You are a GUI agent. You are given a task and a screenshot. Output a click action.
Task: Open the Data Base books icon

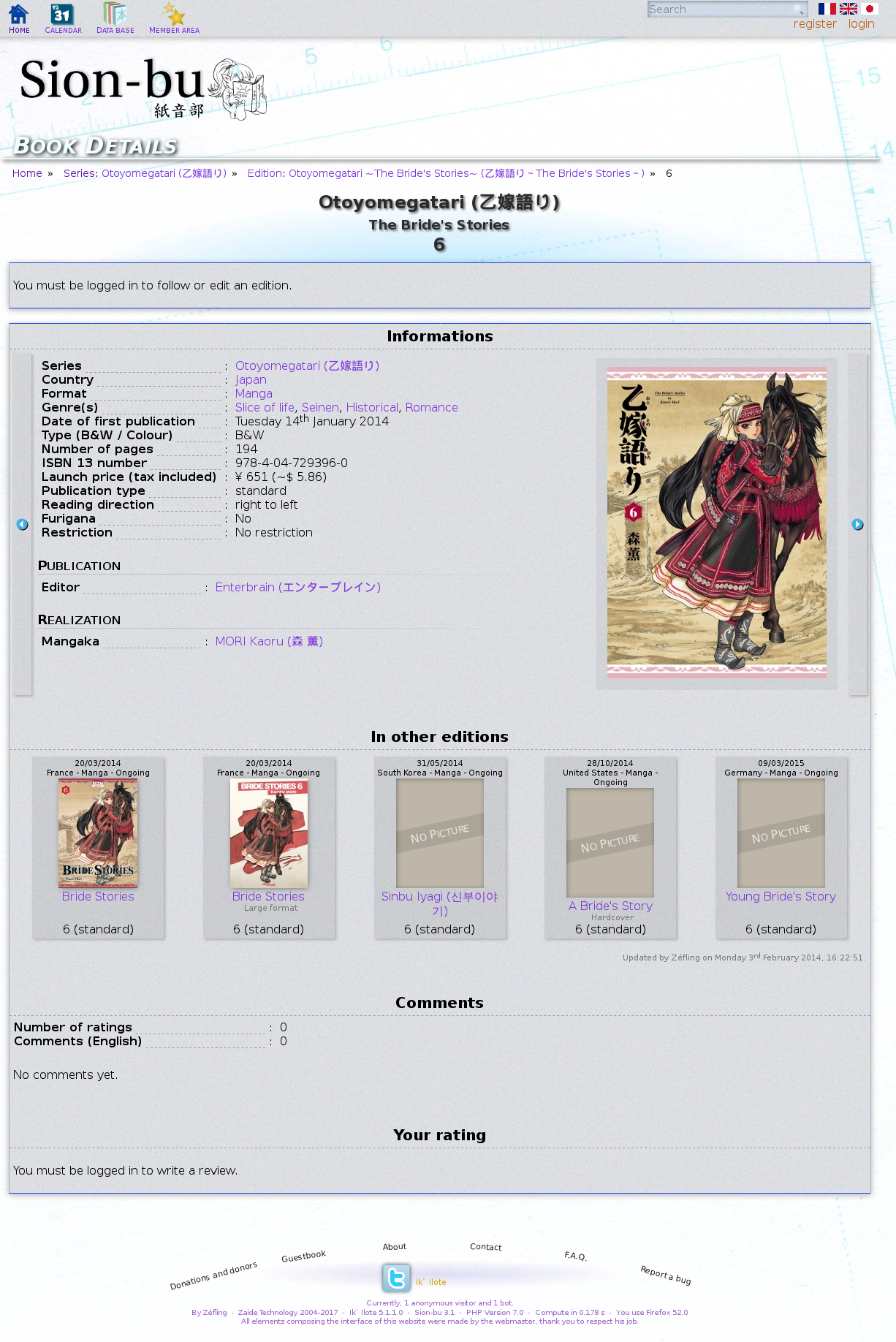click(x=115, y=15)
